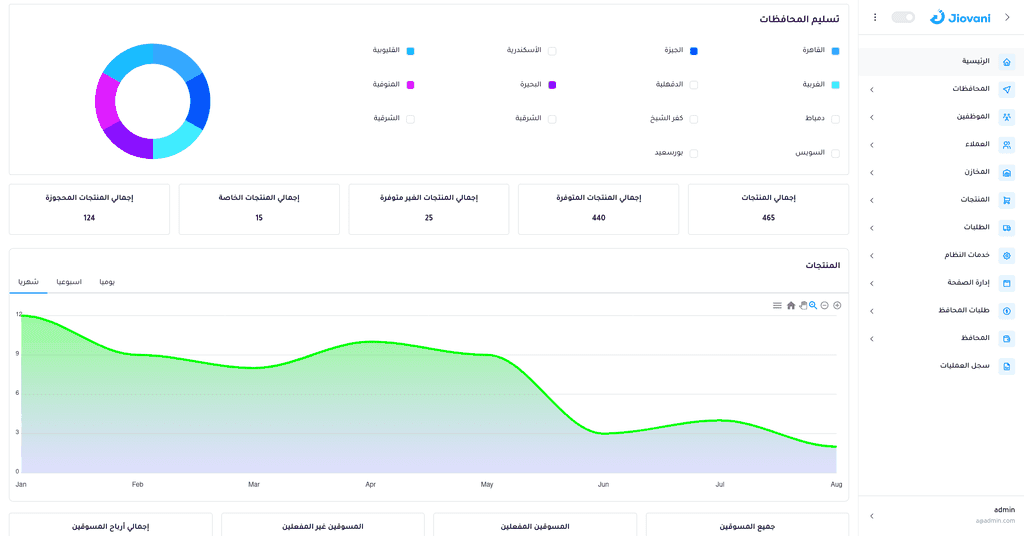Switch chart to the يوميا tab
Screen dimensions: 1024x536
coord(107,282)
